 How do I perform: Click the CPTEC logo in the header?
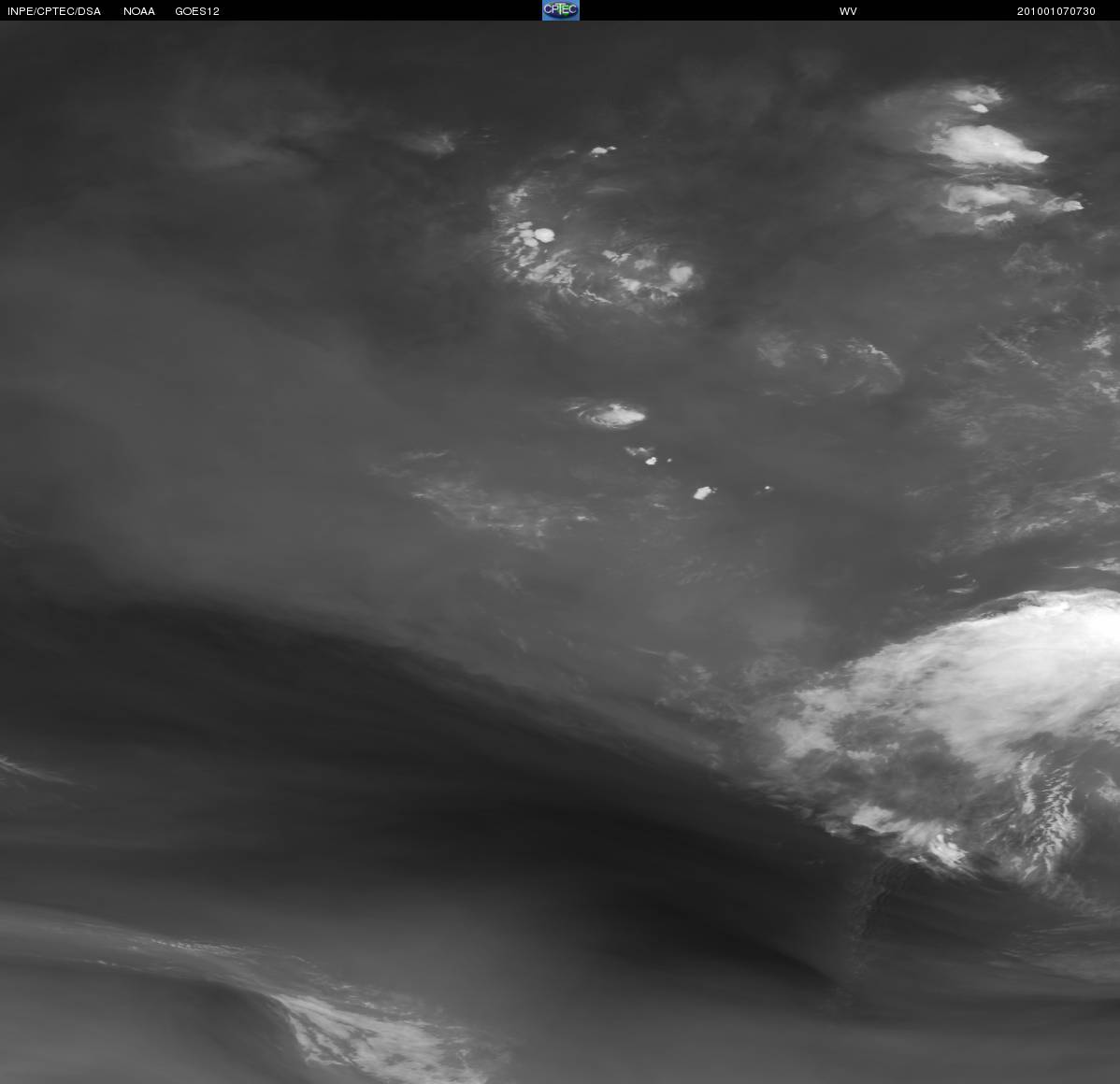(561, 10)
